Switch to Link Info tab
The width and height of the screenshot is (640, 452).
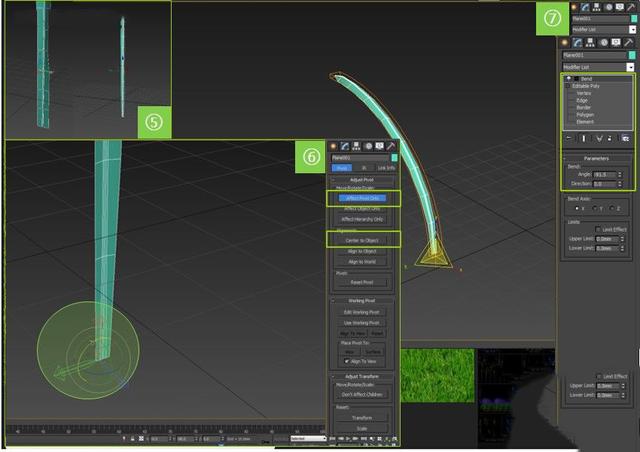tap(386, 168)
